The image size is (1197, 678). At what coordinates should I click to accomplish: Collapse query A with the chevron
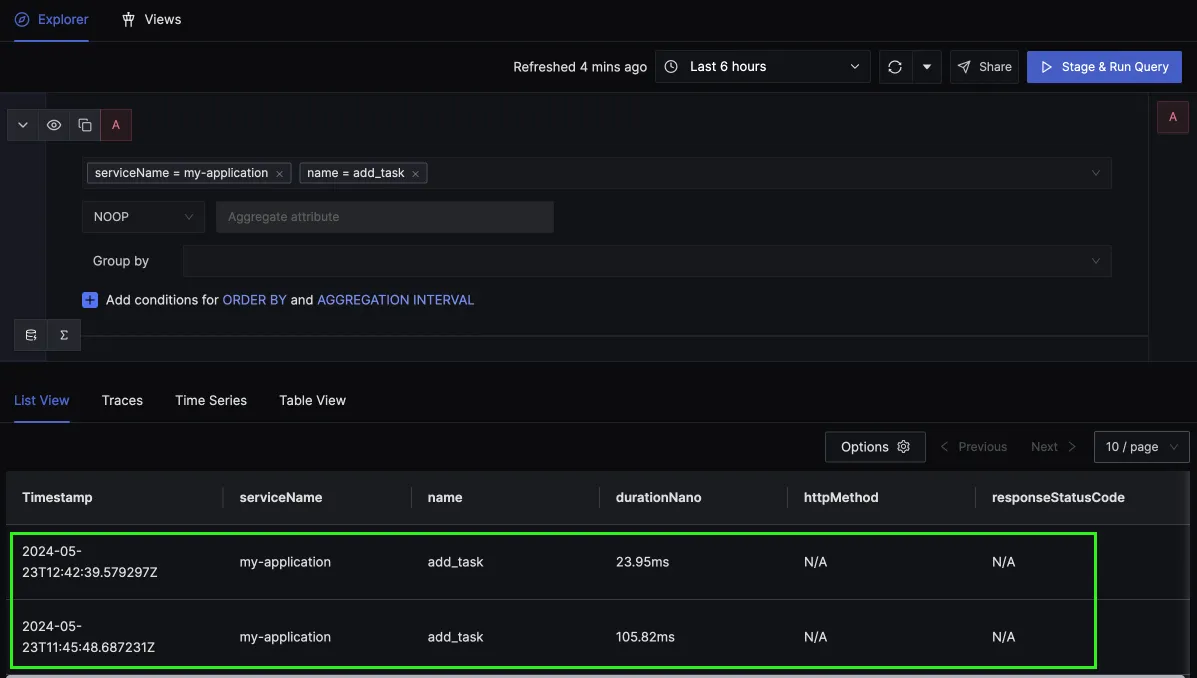[23, 125]
